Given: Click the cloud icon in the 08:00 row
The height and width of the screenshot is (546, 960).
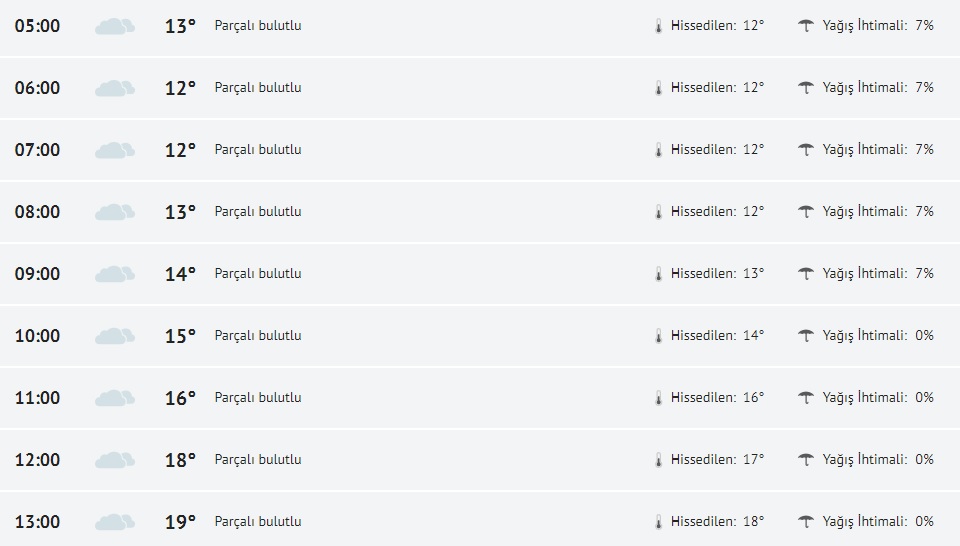Looking at the screenshot, I should pyautogui.click(x=114, y=212).
